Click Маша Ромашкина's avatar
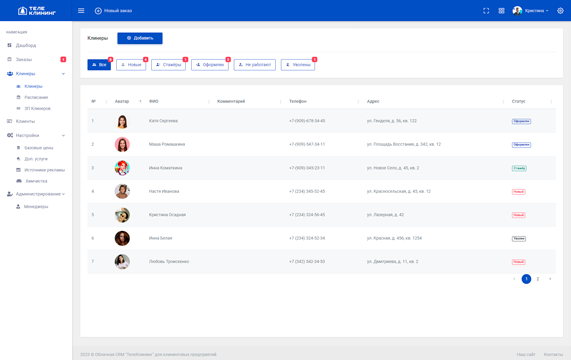Screen dimensions: 571x360 (x=122, y=145)
